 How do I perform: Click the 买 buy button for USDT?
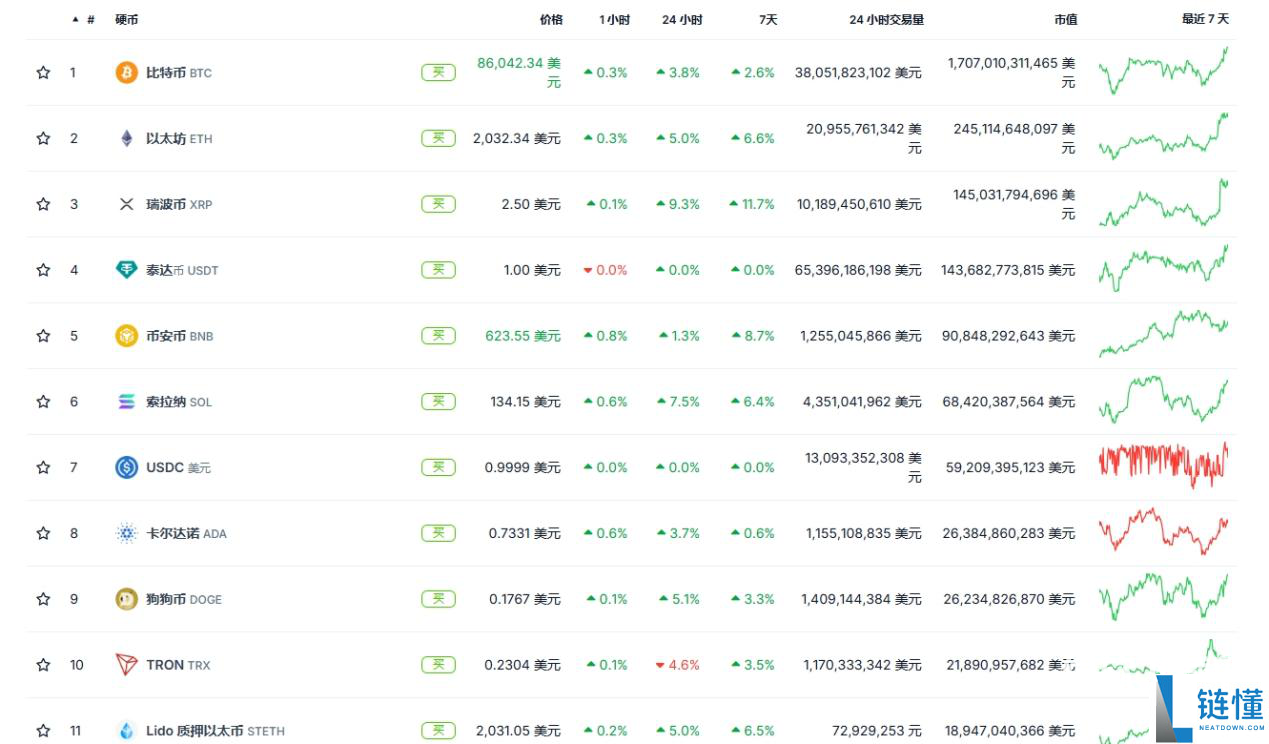(x=438, y=270)
